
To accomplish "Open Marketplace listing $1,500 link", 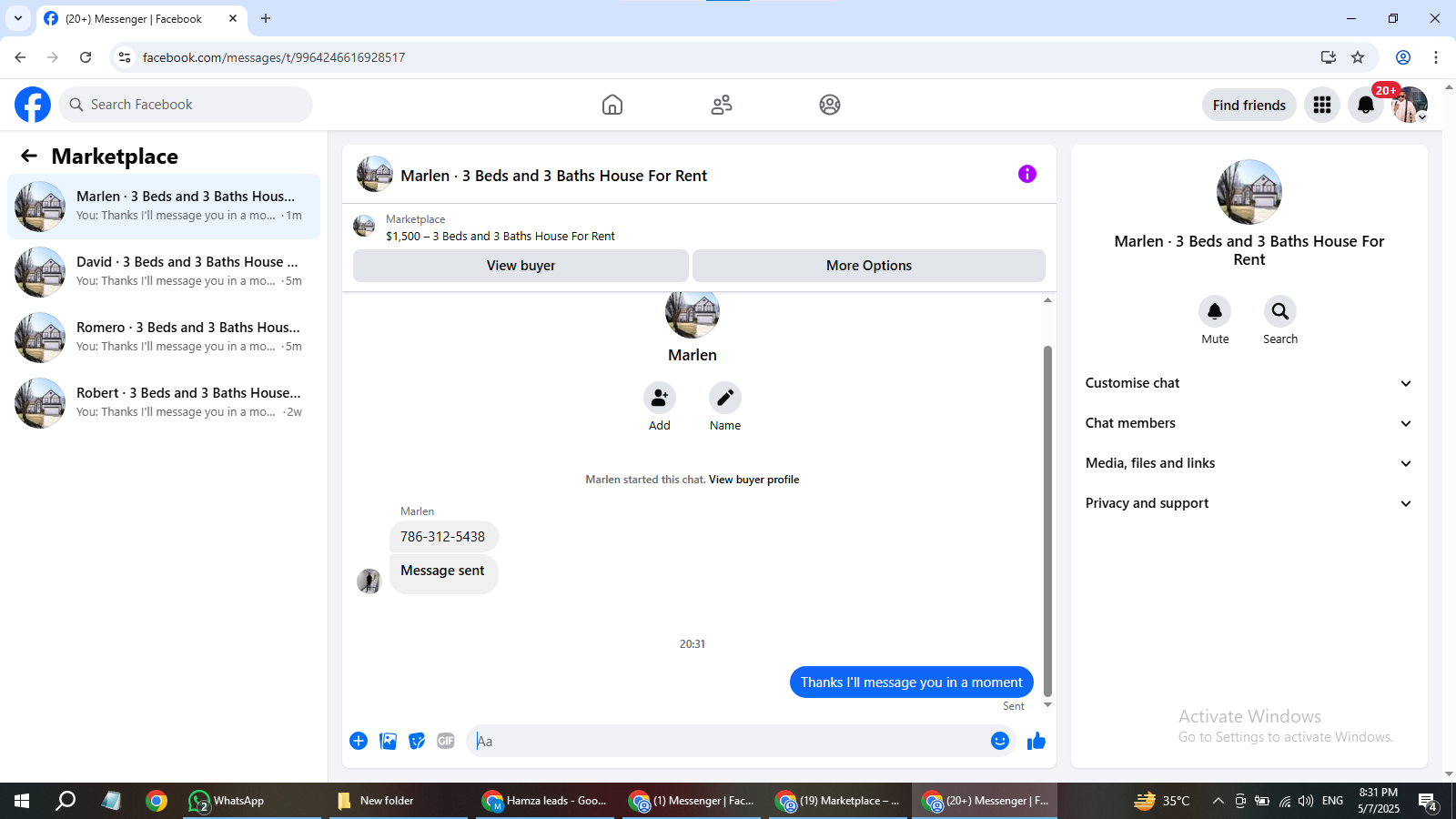I will pos(500,237).
